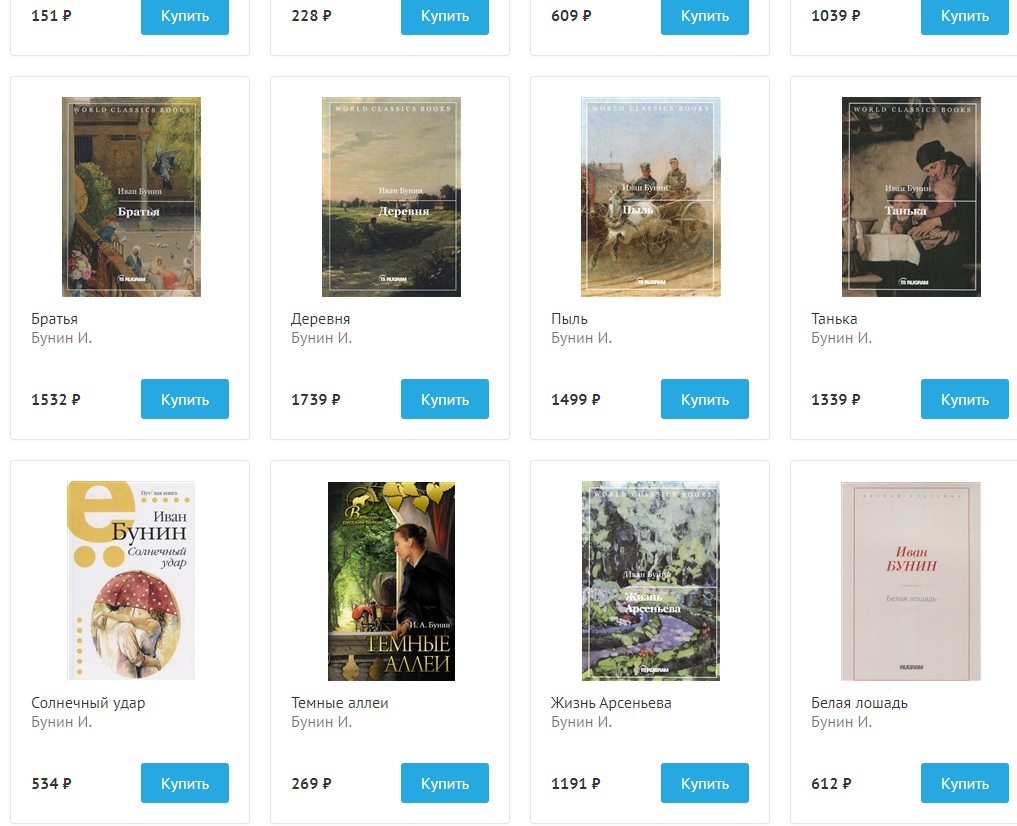The height and width of the screenshot is (826, 1017).
Task: Open the Жизнь Арсеньева cover image
Action: coord(651,581)
